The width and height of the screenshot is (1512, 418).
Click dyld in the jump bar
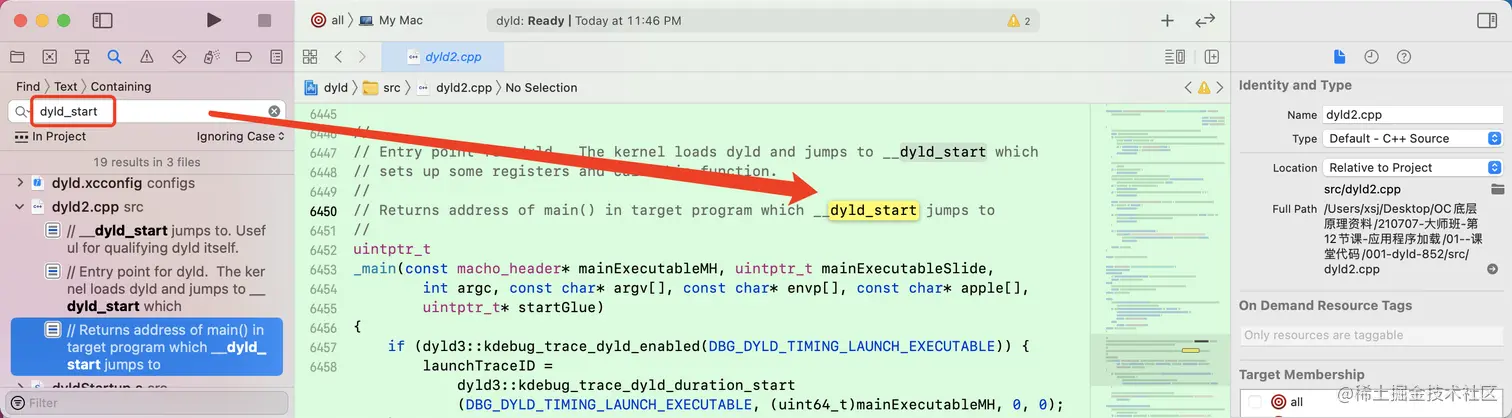click(327, 87)
